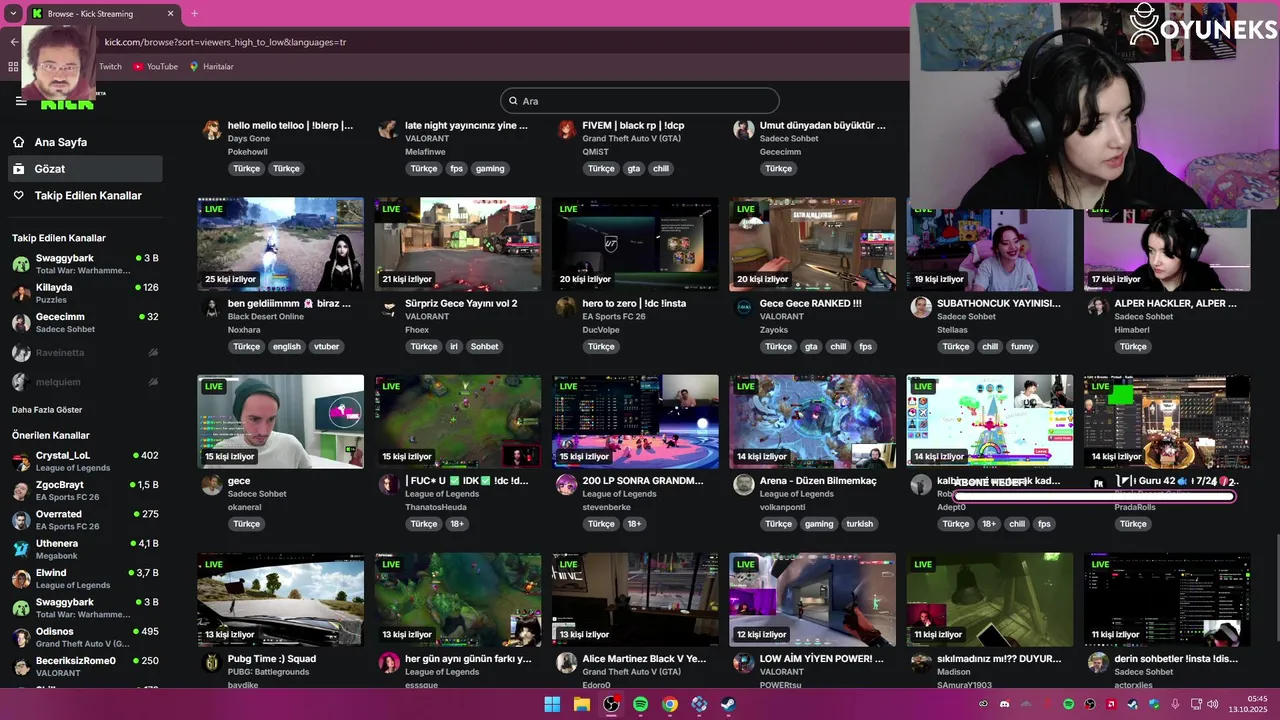This screenshot has height=720, width=1280.
Task: Click the Ara search field
Action: pyautogui.click(x=640, y=101)
